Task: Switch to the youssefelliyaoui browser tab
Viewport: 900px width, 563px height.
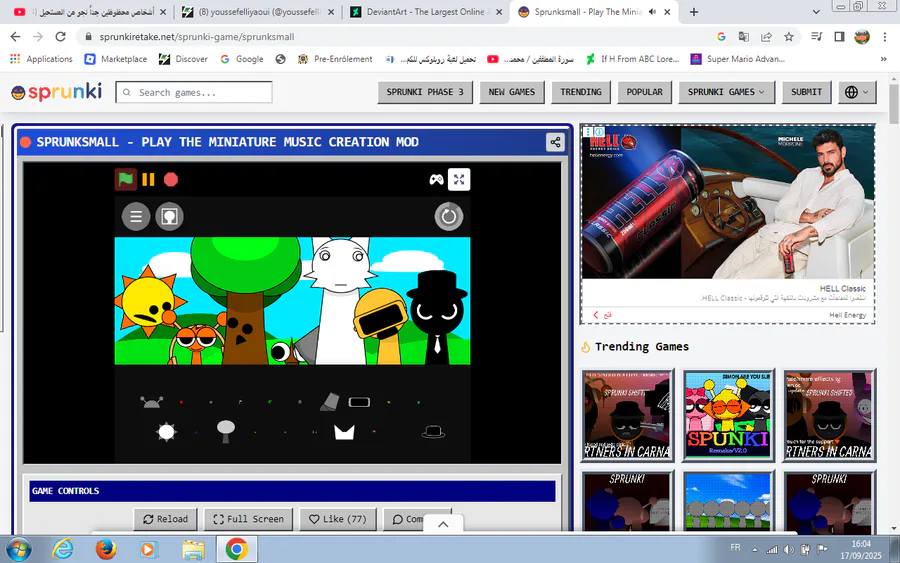Action: point(257,11)
